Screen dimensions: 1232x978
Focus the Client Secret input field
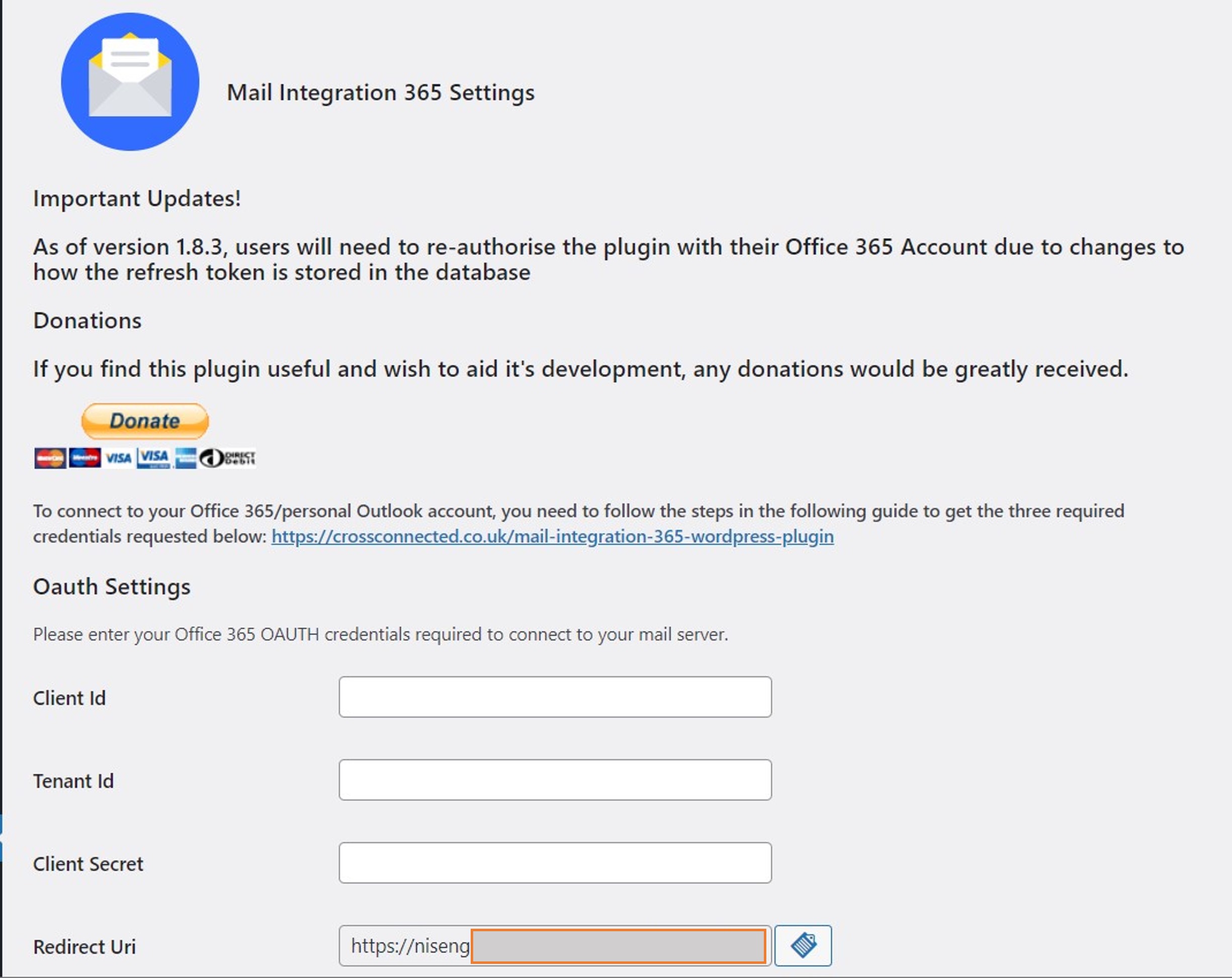click(555, 863)
